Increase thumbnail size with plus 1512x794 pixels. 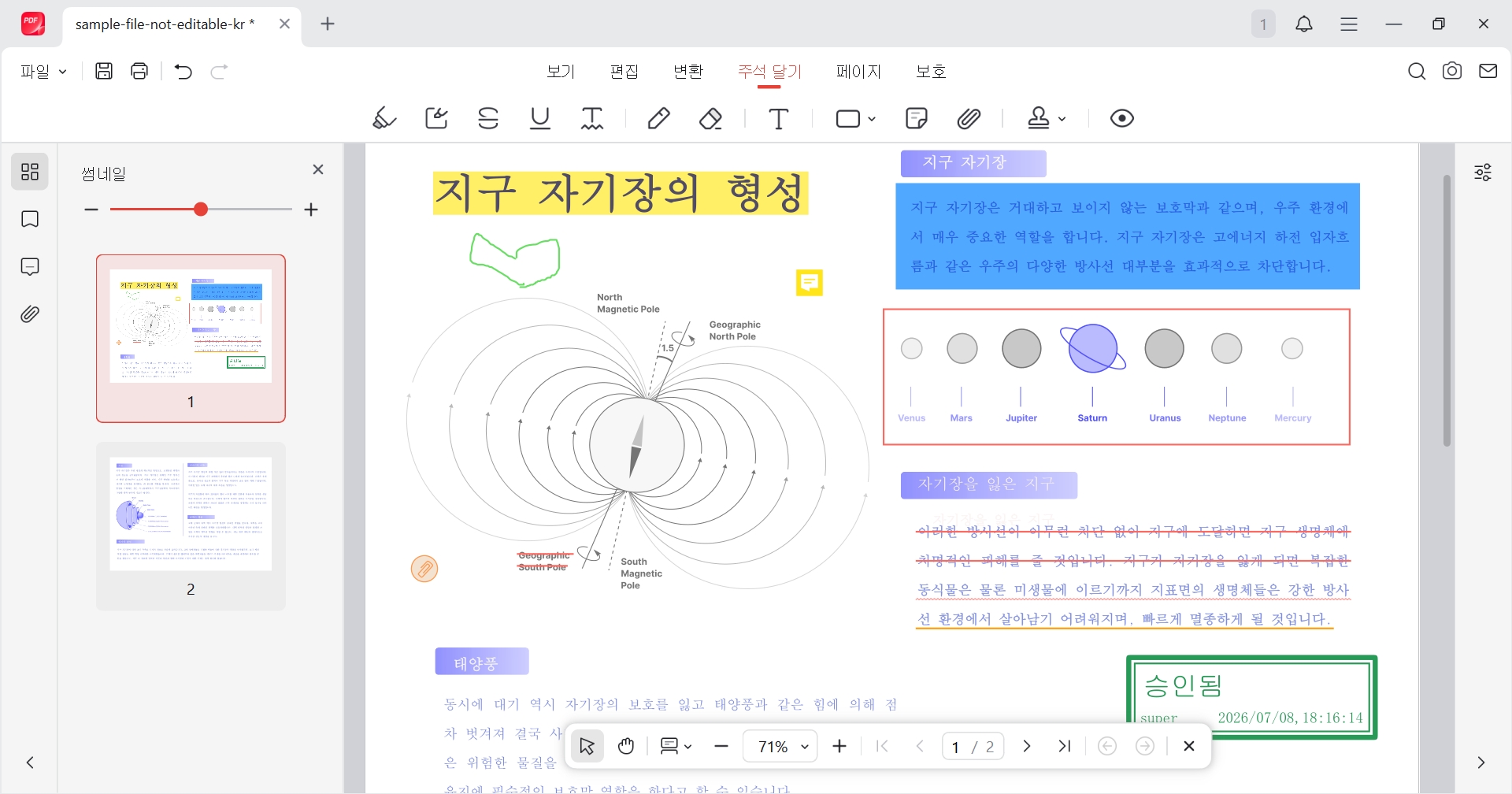pyautogui.click(x=311, y=210)
